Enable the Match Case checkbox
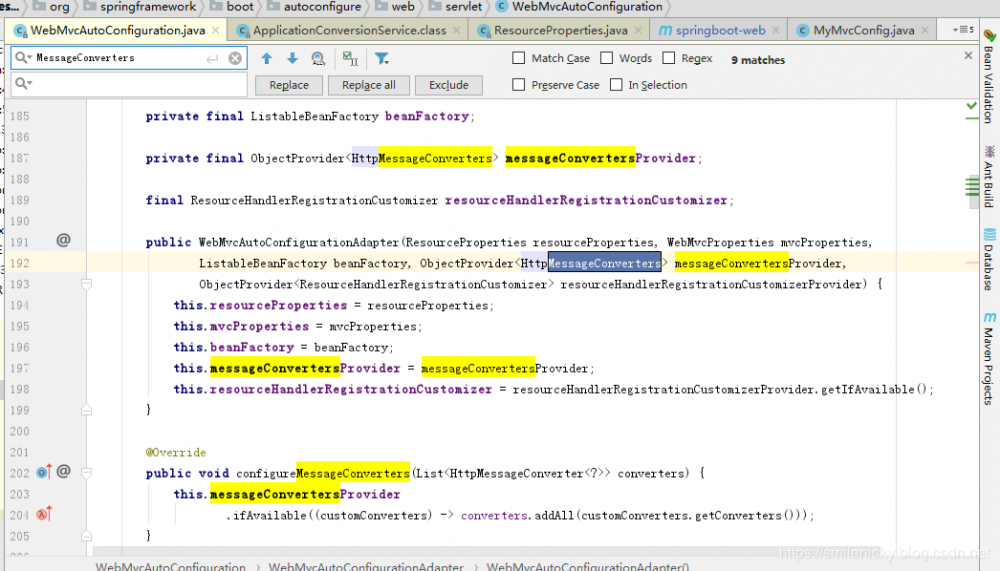 [x=518, y=58]
